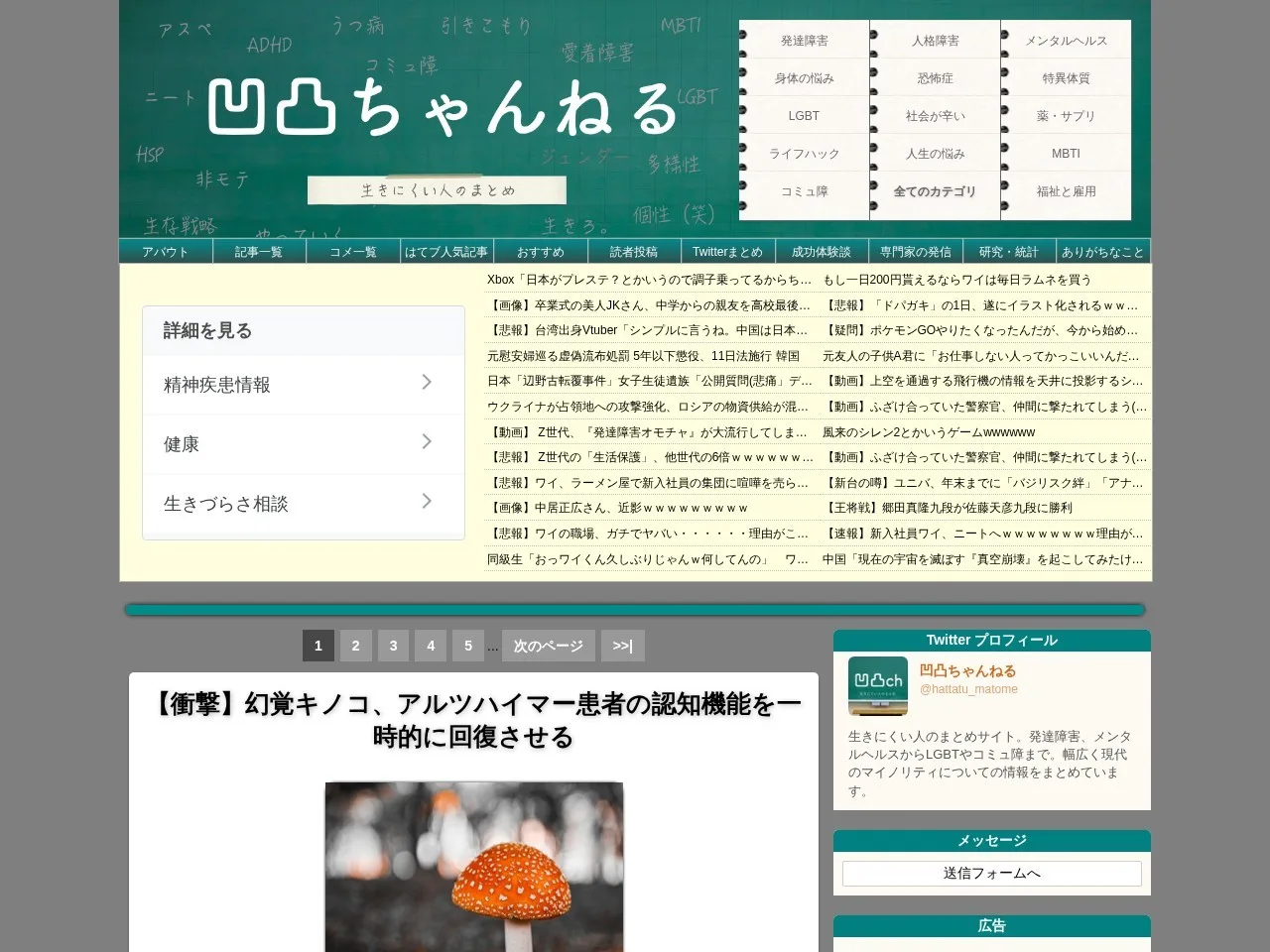
Task: Go to page 5
Action: pyautogui.click(x=468, y=646)
